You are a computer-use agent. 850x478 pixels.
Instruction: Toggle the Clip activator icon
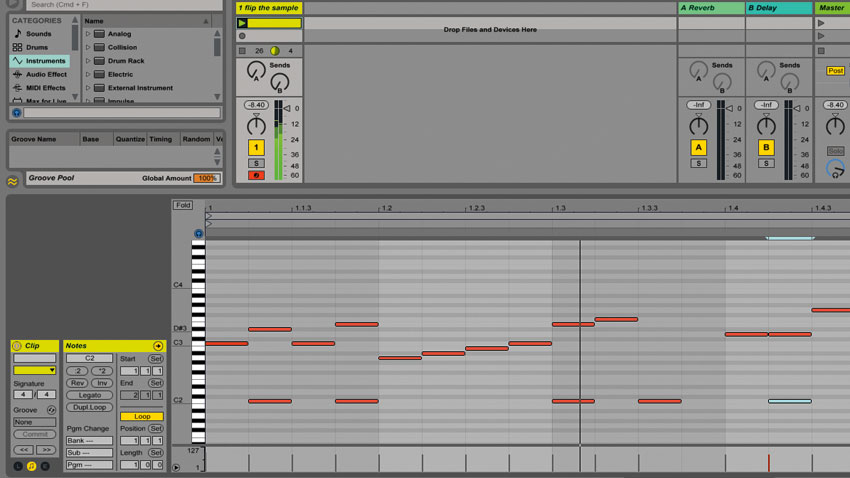[17, 346]
